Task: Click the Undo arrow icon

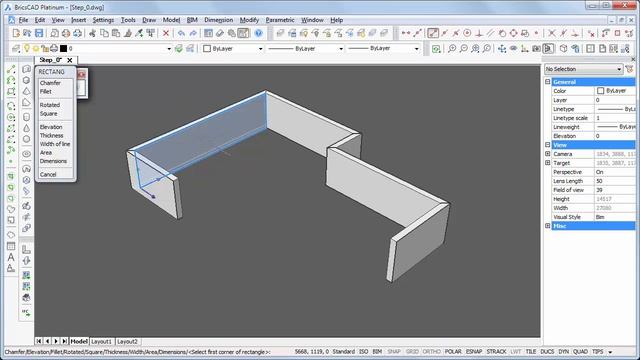Action: (181, 33)
